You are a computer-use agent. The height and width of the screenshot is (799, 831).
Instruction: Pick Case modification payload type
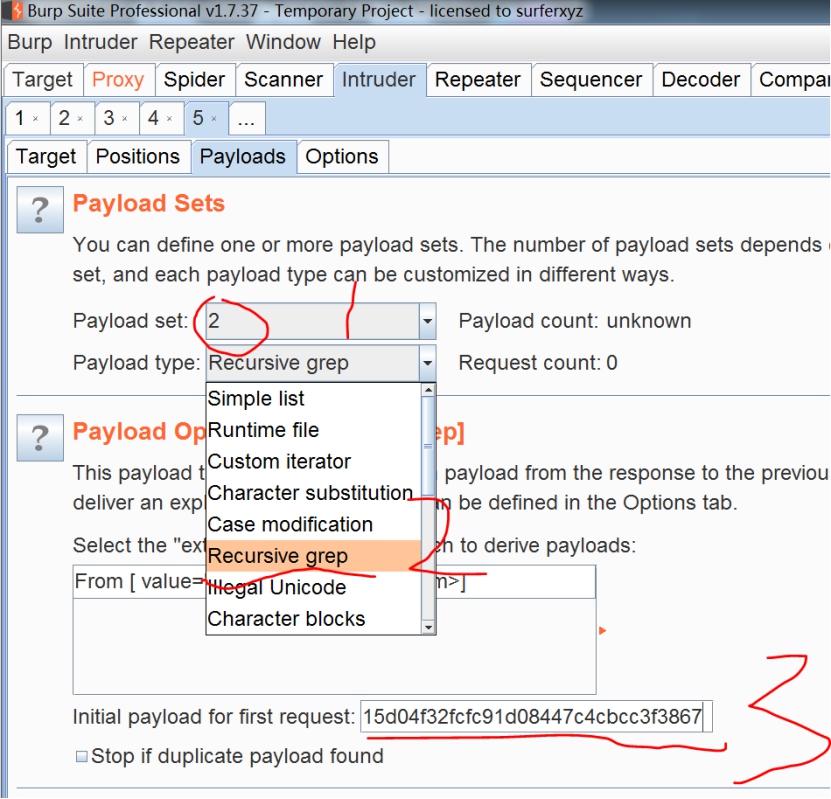[x=314, y=525]
